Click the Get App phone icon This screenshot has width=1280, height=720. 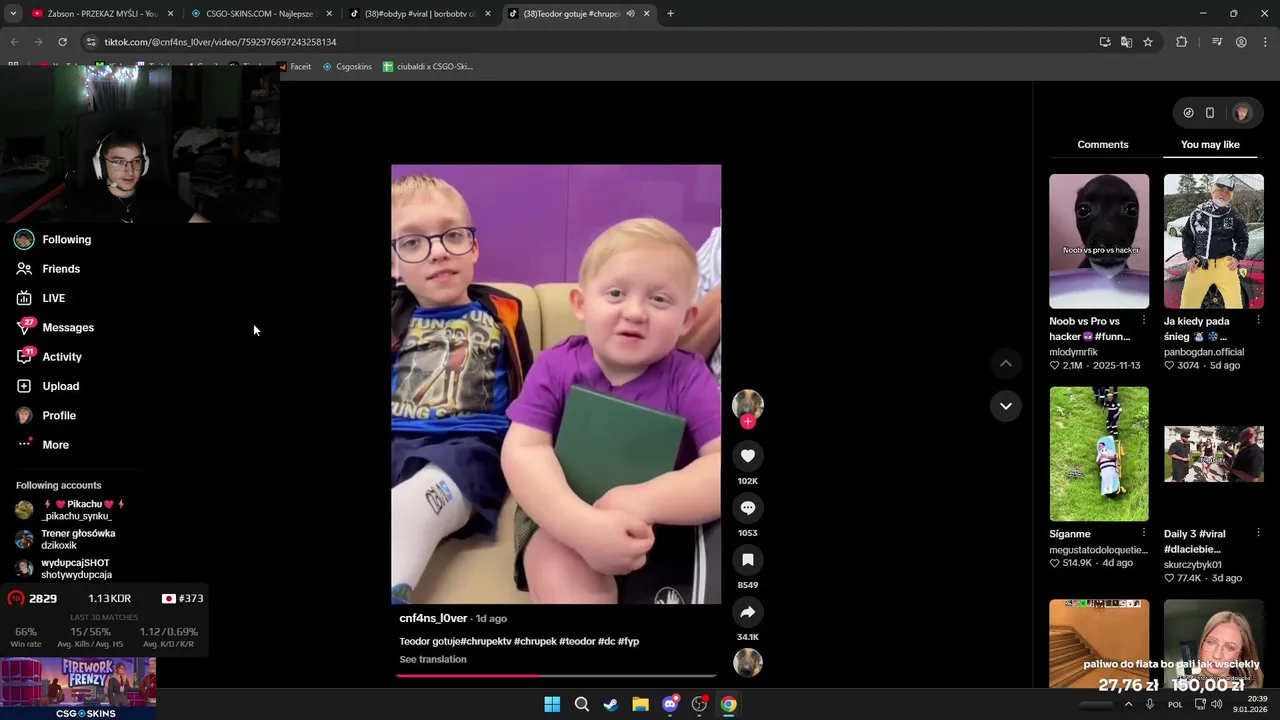[x=1210, y=113]
